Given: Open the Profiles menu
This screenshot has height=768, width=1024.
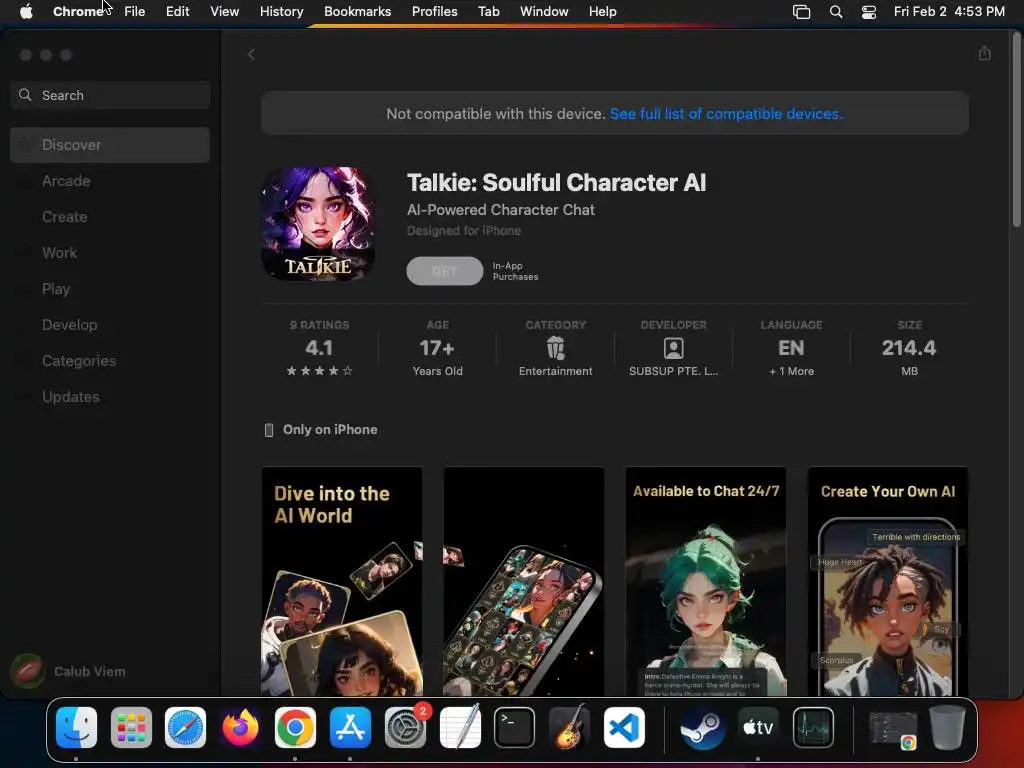Looking at the screenshot, I should click(x=434, y=12).
